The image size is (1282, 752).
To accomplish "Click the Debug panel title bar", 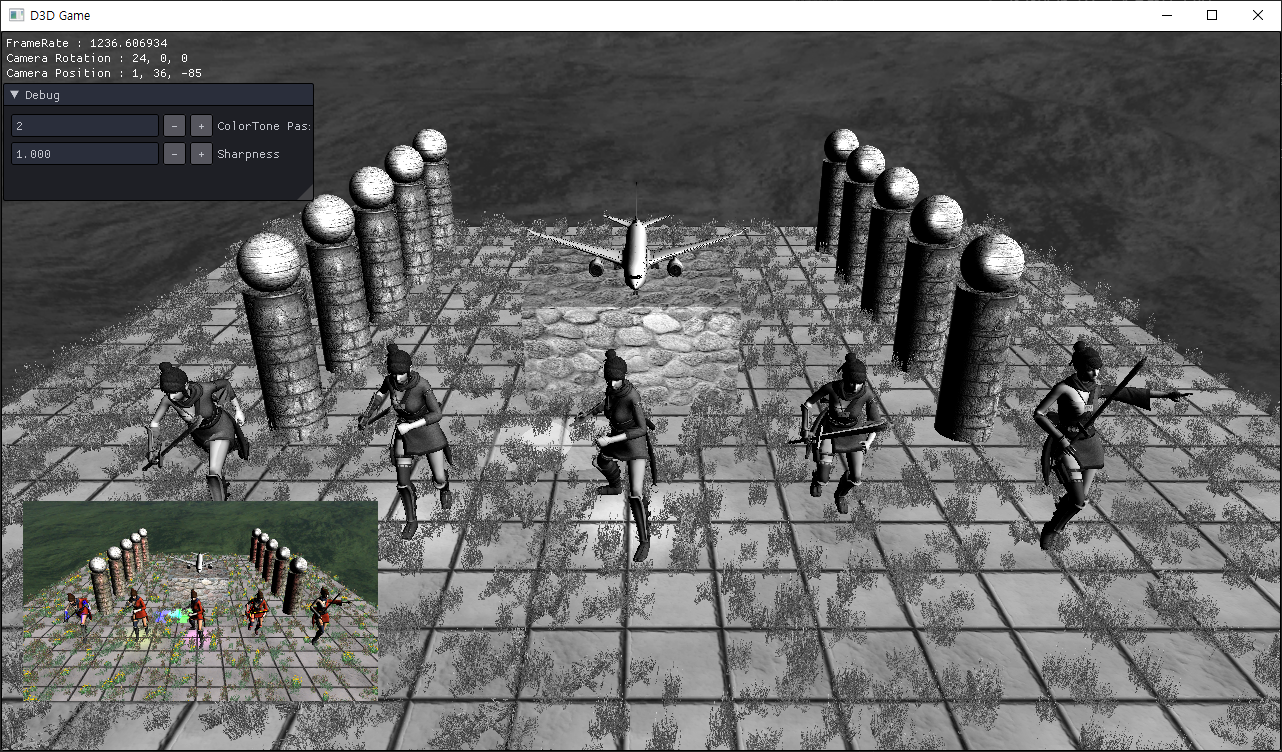I will click(158, 95).
